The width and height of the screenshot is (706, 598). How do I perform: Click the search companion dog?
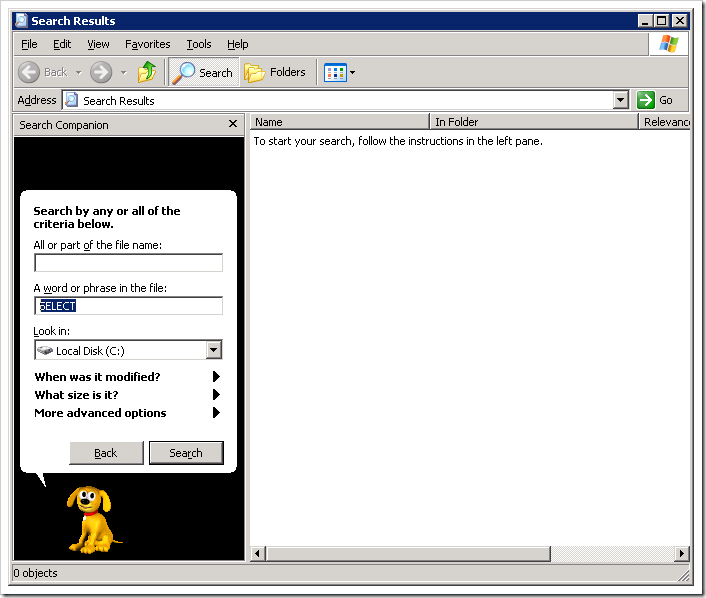(92, 519)
